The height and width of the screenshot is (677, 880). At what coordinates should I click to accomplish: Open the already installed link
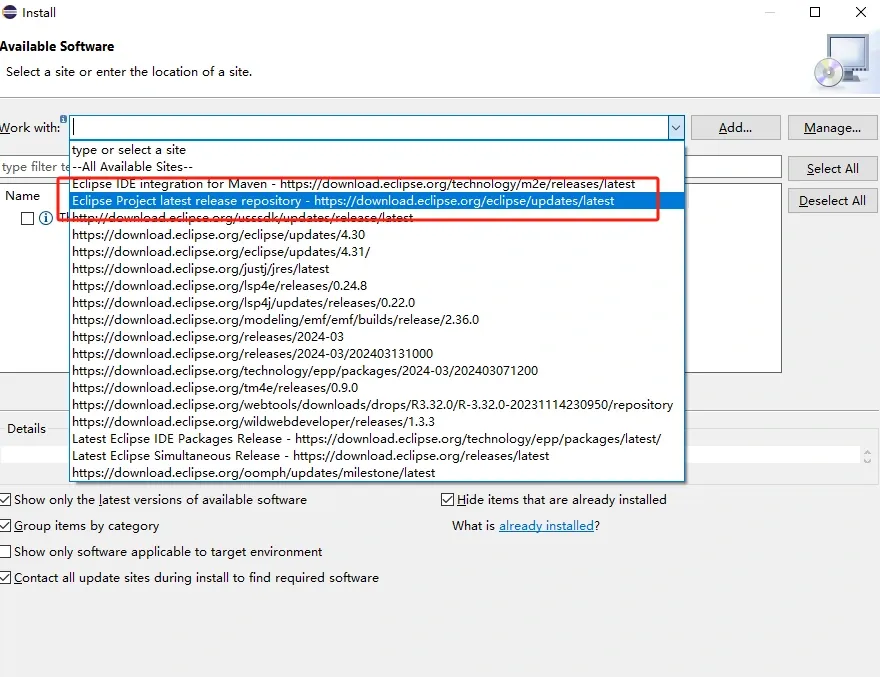click(546, 526)
